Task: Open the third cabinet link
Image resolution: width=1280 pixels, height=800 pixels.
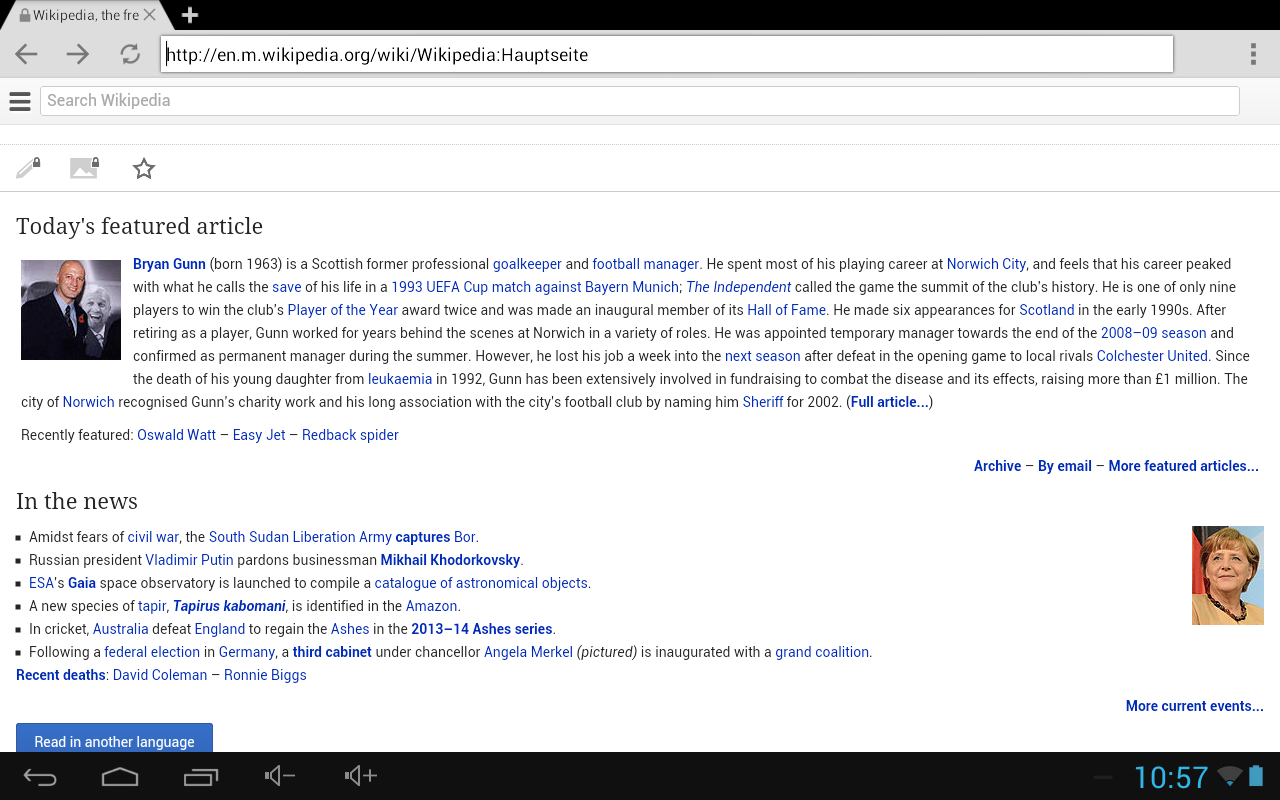Action: (332, 652)
